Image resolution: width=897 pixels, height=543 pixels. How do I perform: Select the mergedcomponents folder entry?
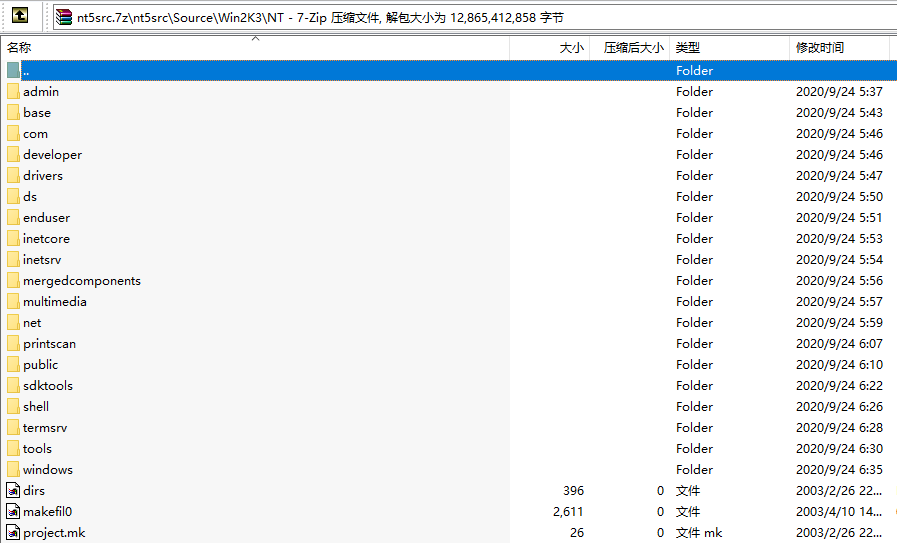82,281
